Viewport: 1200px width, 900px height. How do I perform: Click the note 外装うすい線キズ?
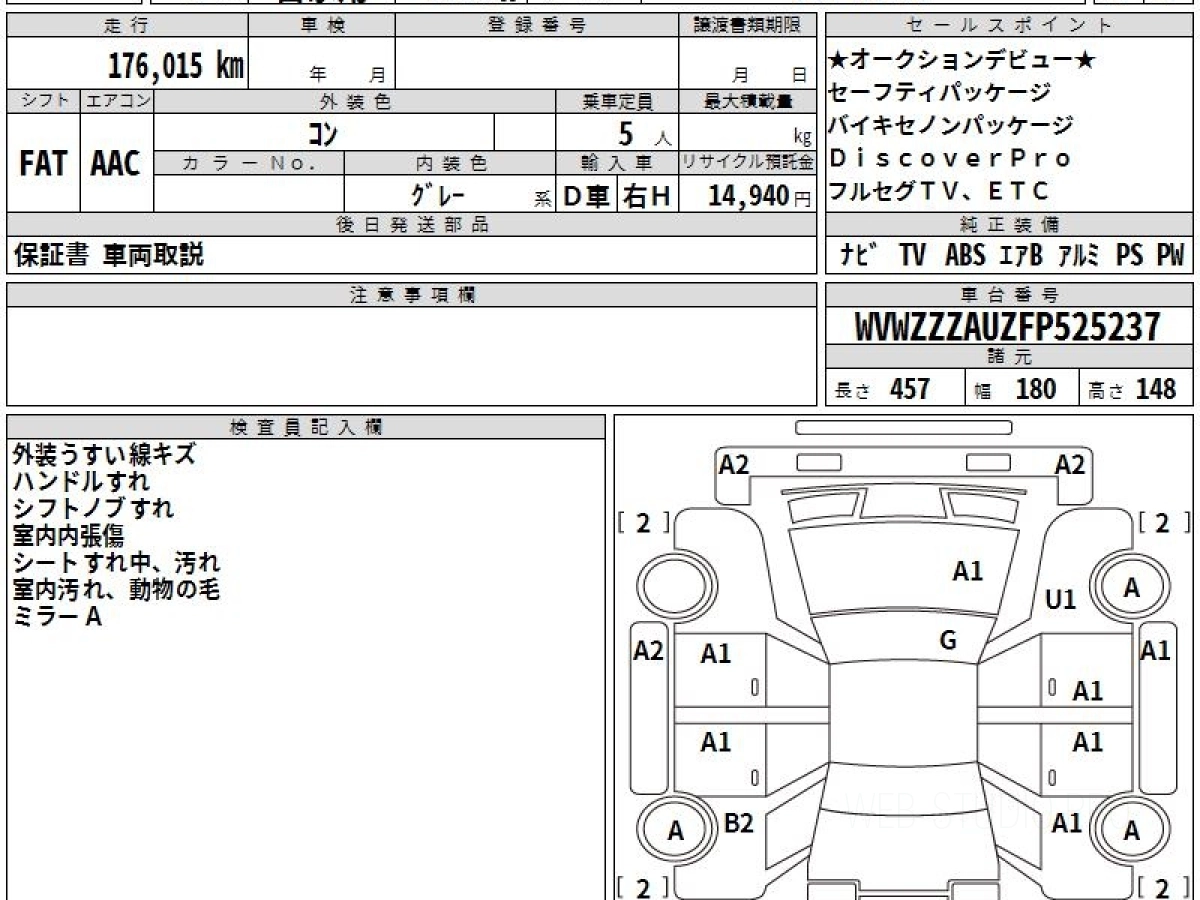tap(104, 455)
